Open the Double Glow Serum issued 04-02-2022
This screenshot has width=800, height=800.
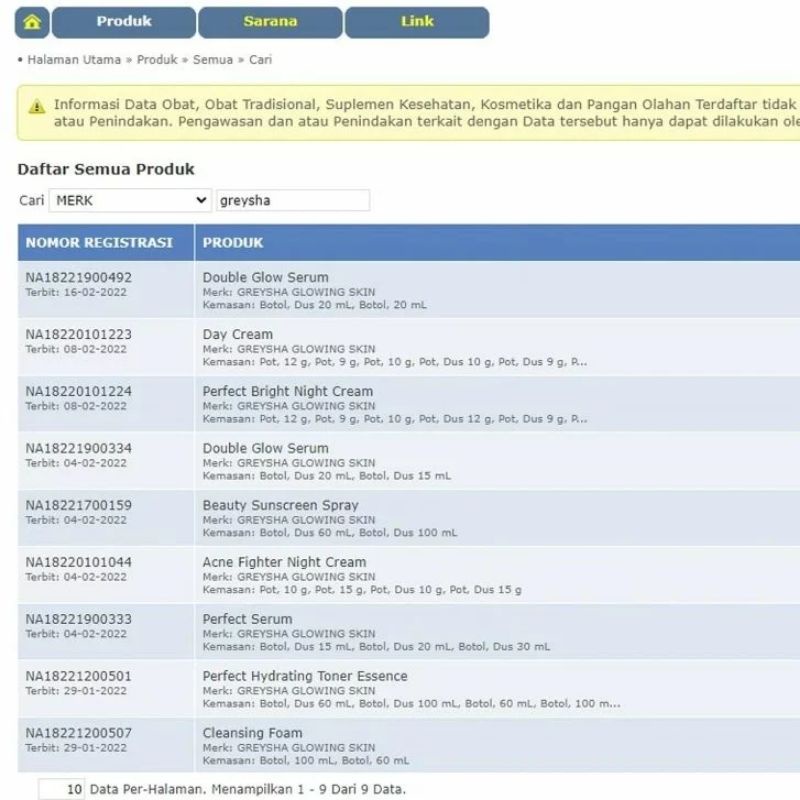tap(265, 448)
